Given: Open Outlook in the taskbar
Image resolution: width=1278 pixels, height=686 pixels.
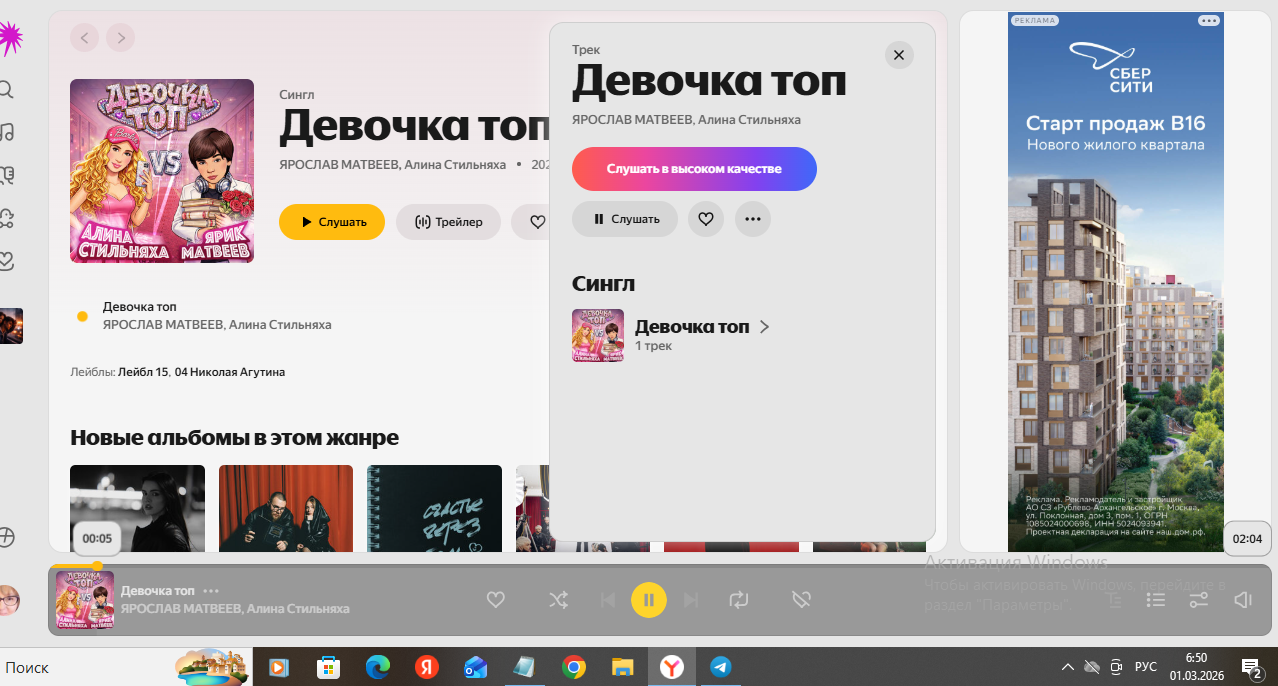Looking at the screenshot, I should (x=475, y=667).
